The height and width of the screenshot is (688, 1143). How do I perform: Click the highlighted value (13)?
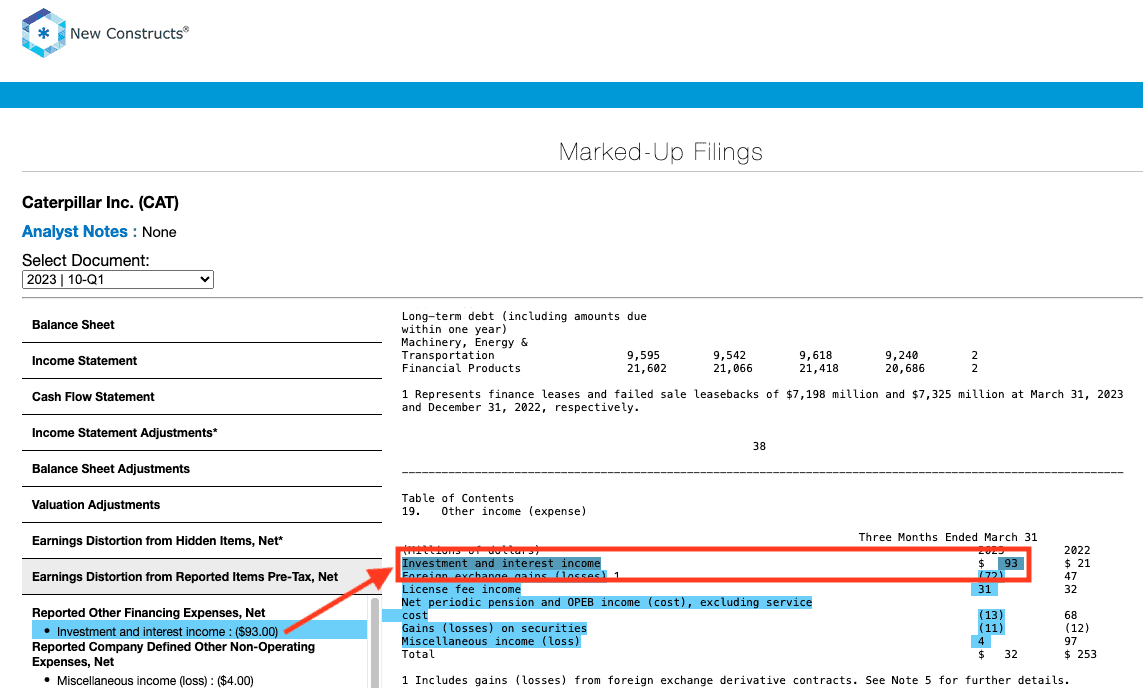click(991, 615)
